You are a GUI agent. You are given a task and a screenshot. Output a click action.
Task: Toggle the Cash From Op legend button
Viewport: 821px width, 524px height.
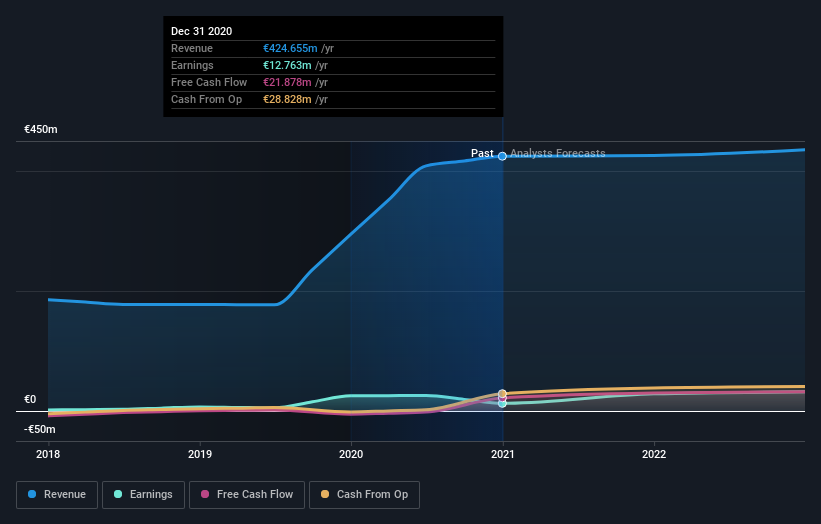[x=364, y=495]
